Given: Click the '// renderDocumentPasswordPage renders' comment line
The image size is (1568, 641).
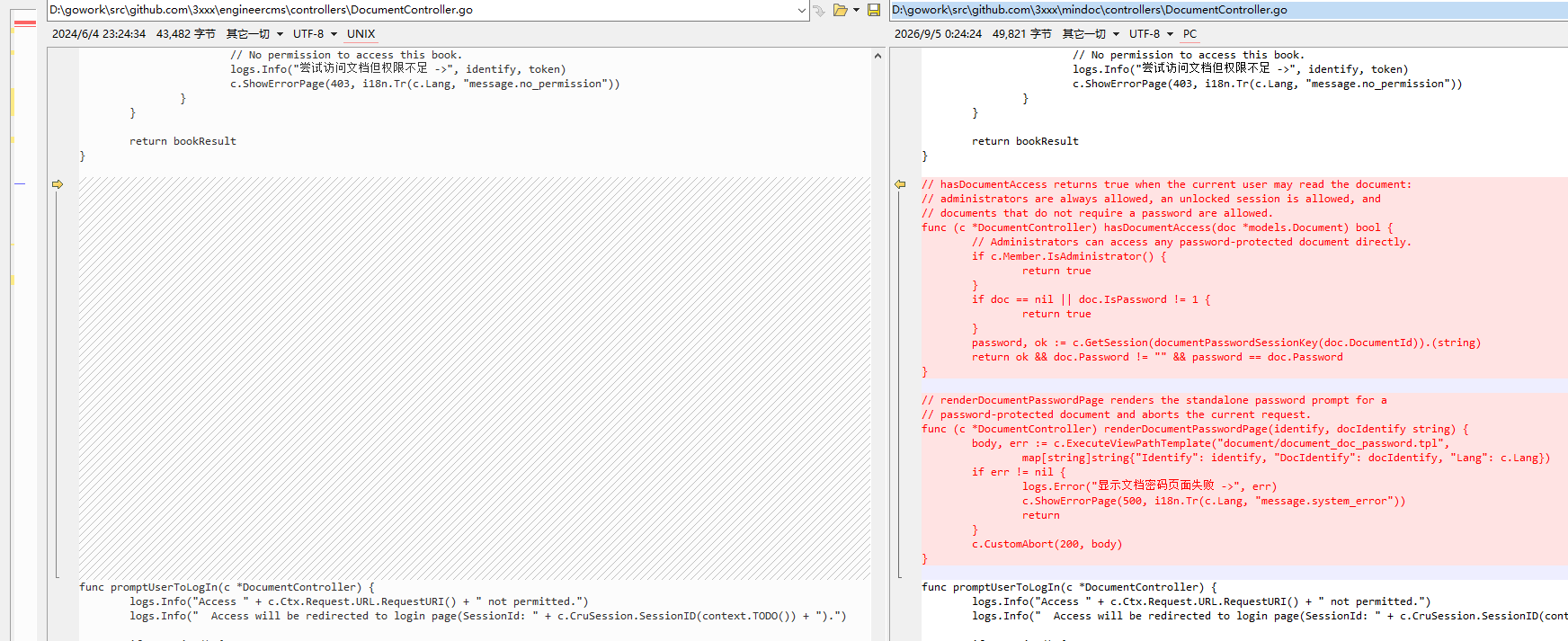Looking at the screenshot, I should [x=1154, y=400].
